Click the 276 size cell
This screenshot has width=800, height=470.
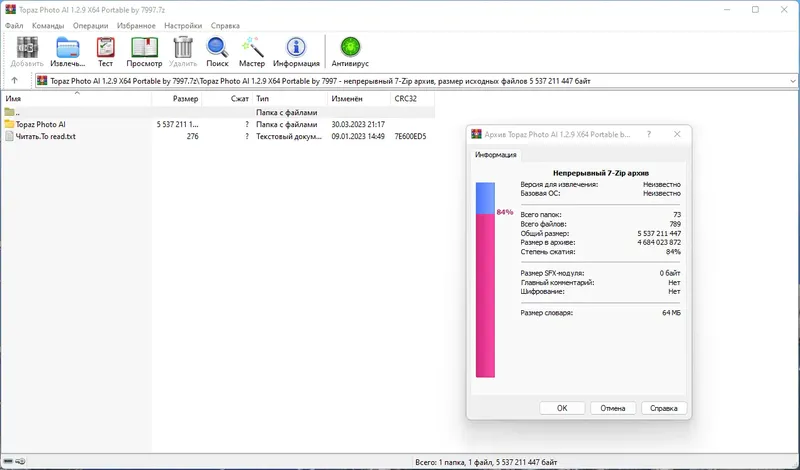coord(192,136)
